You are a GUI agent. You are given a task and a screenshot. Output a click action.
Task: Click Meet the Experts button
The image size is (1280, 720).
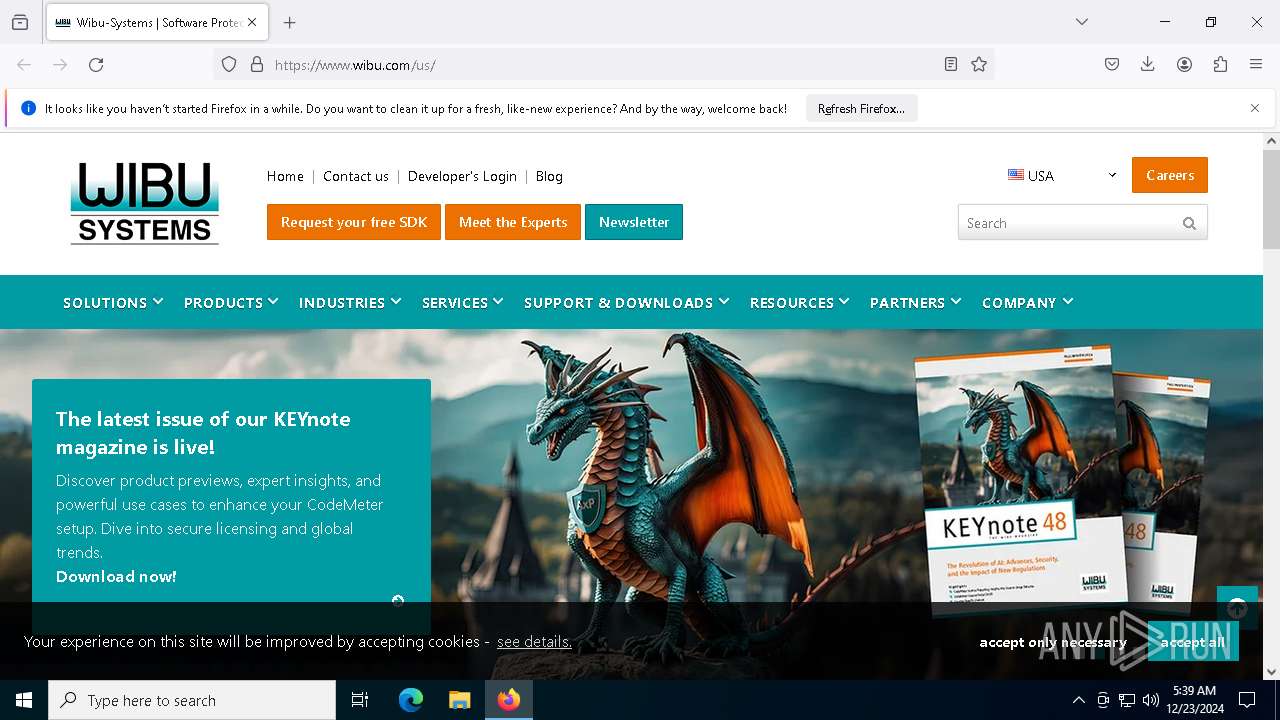[513, 222]
